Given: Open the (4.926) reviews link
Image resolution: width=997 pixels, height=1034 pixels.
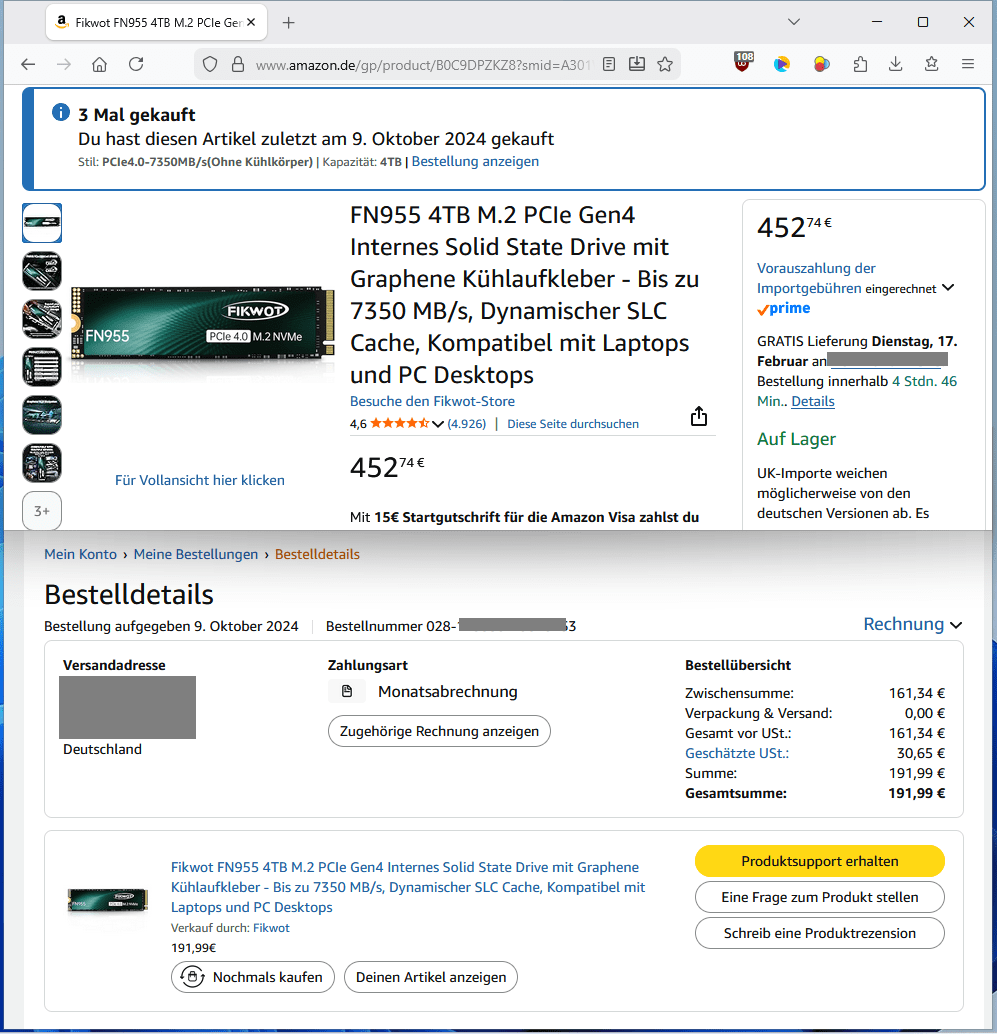Looking at the screenshot, I should [x=466, y=424].
